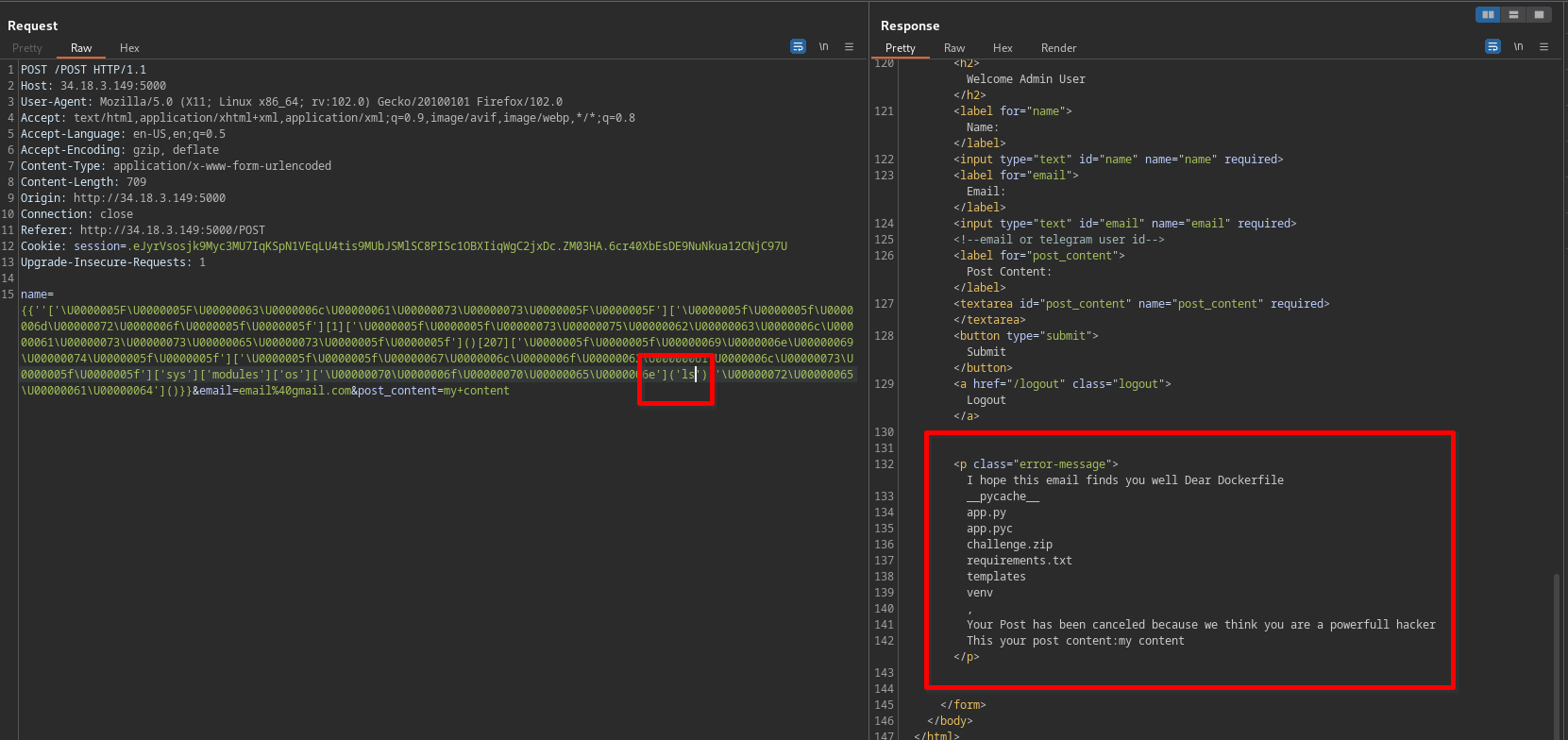Click the 'POST /POST HTTP/1.1' request line

[x=83, y=70]
